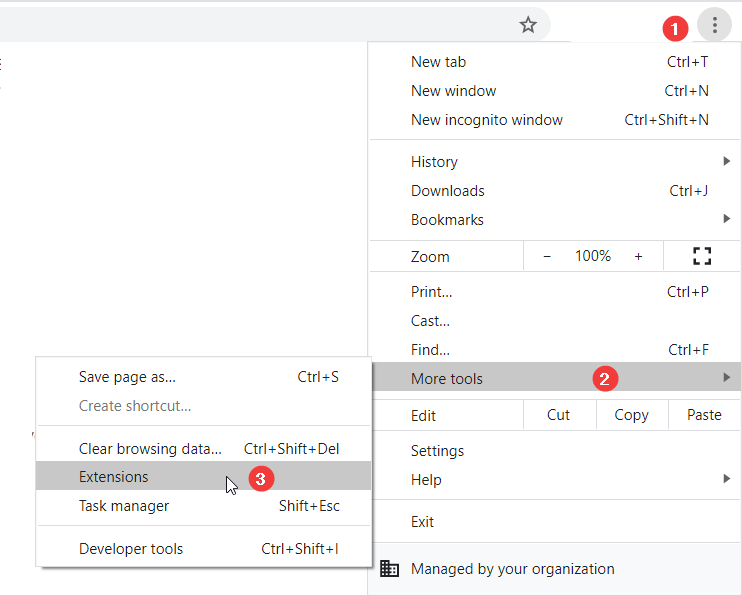Open Extensions from More tools

pos(203,476)
